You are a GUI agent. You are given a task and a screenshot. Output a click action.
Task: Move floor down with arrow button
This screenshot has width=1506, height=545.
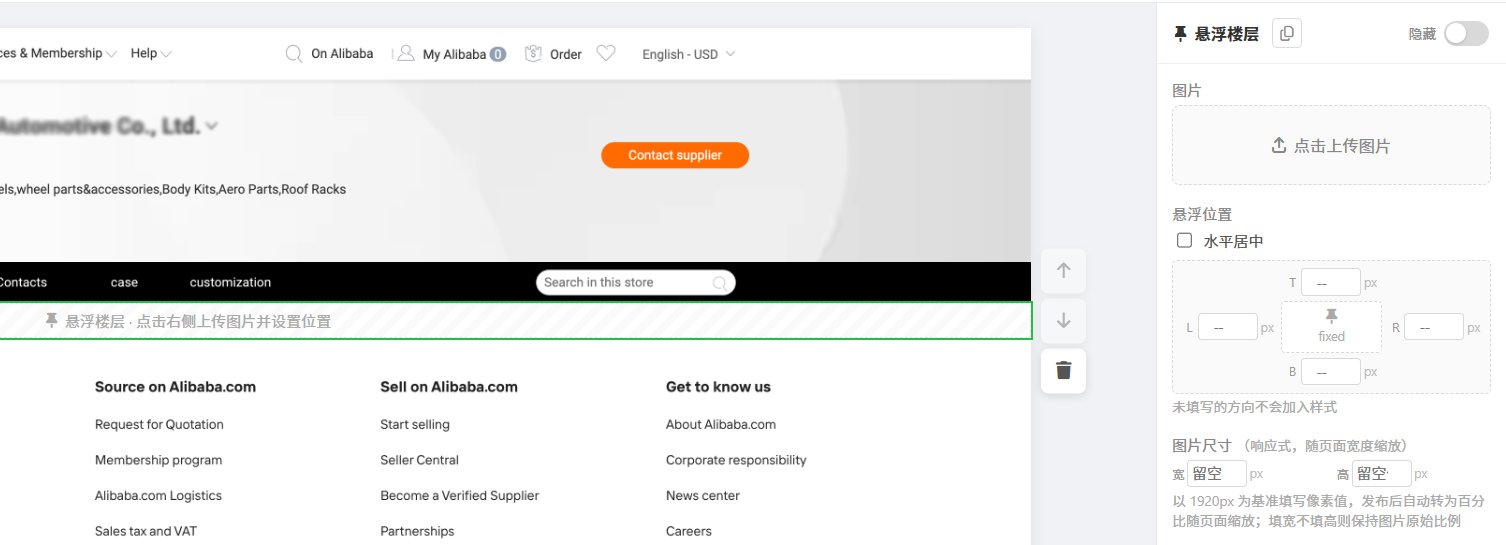tap(1063, 320)
